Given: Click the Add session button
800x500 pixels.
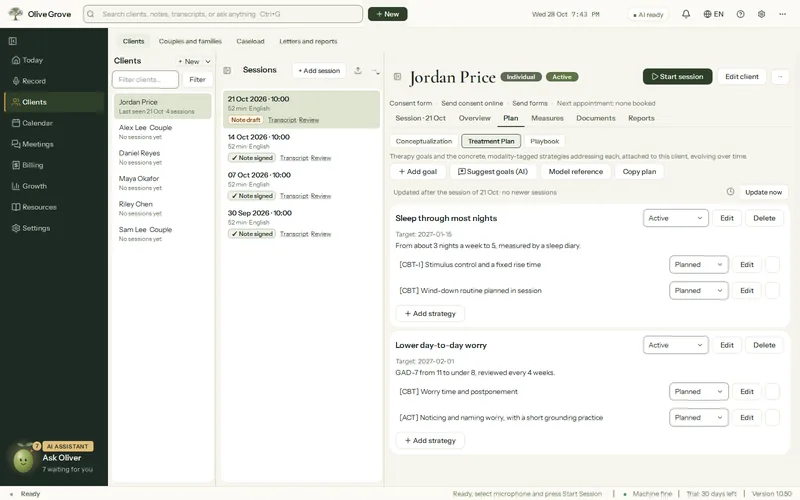Looking at the screenshot, I should (319, 70).
